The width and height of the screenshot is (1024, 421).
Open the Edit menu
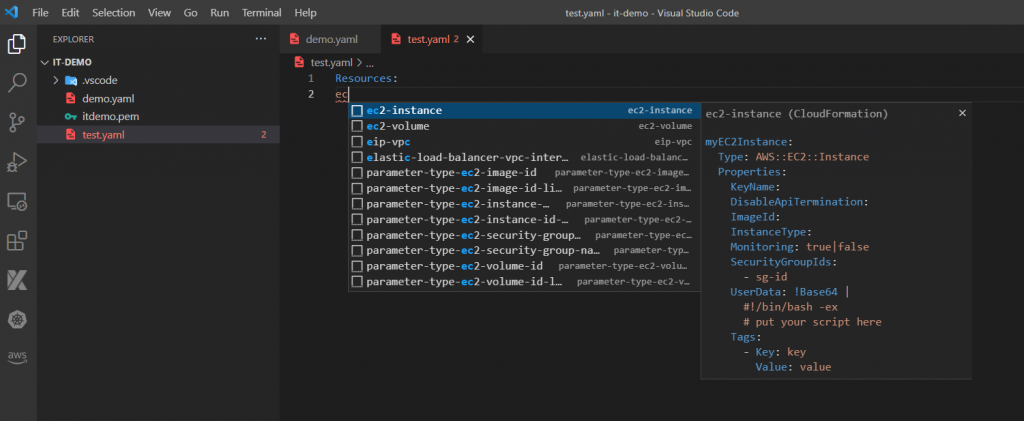tap(71, 12)
